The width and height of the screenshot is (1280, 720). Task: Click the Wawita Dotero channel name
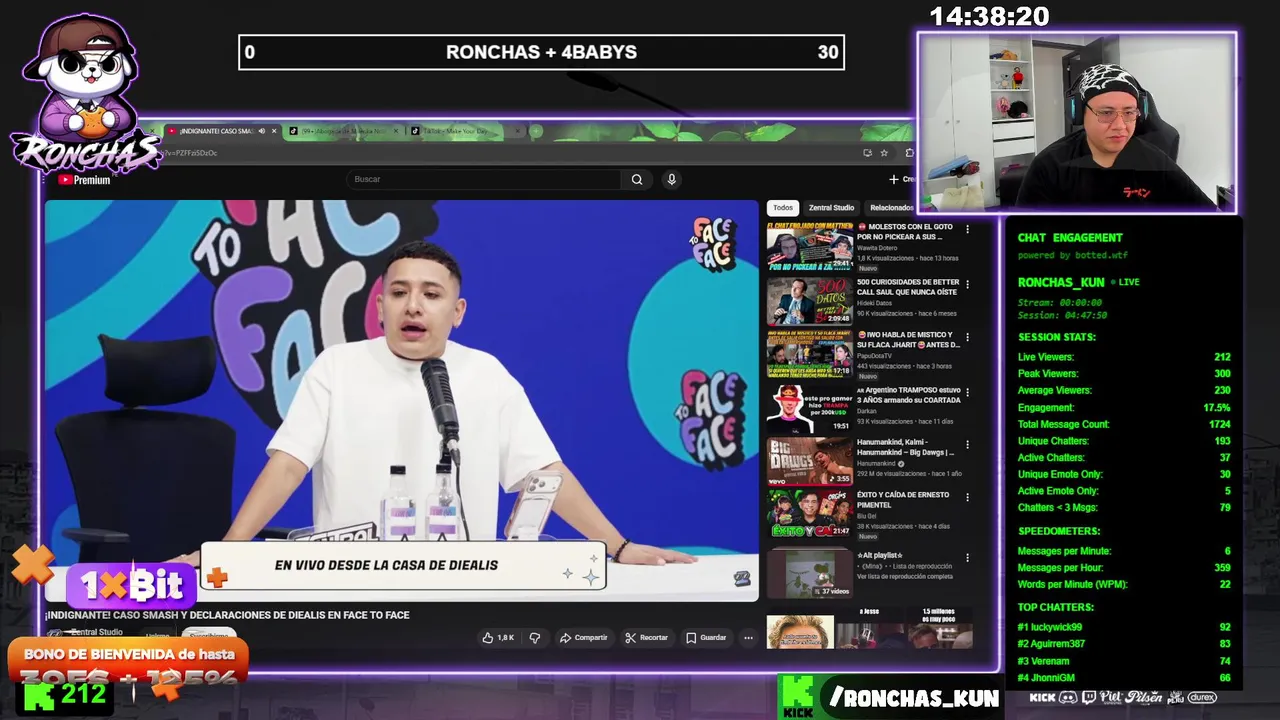[x=877, y=248]
